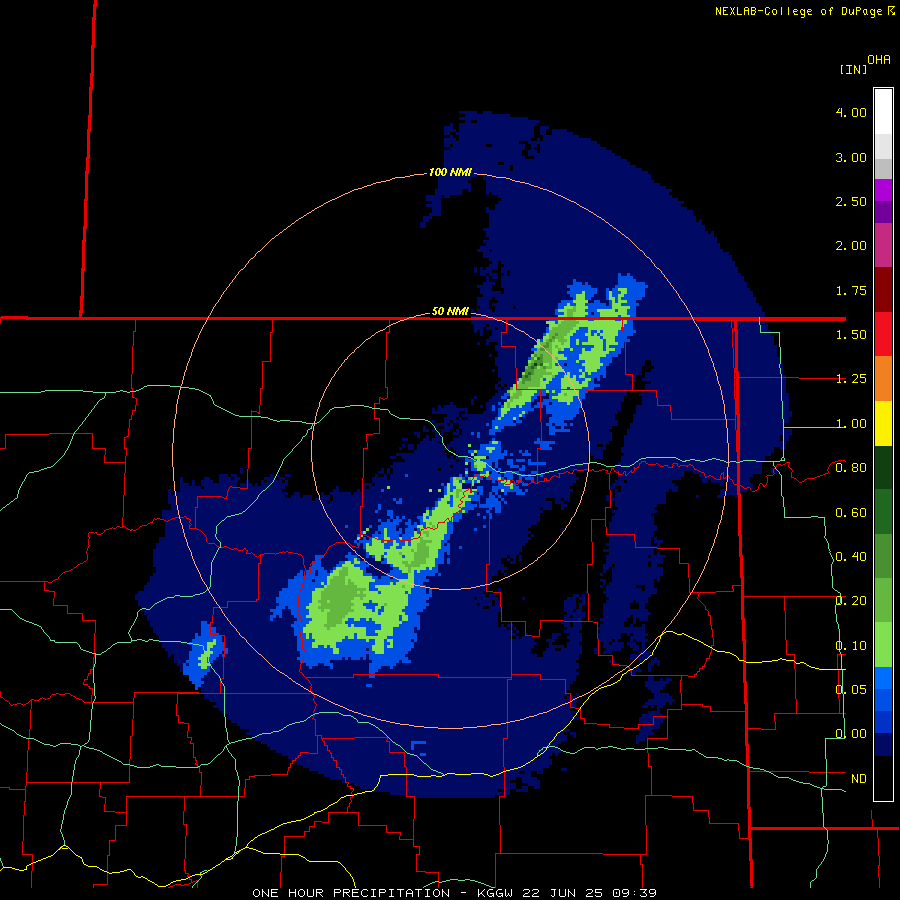The image size is (900, 900).
Task: Select the navy 0.00 legend swatch
Action: point(883,745)
